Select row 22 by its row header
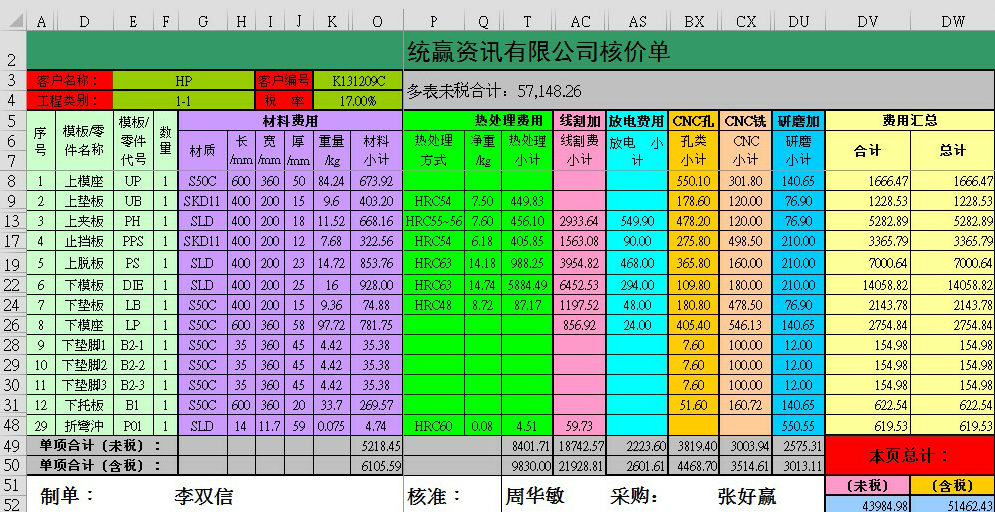This screenshot has width=995, height=512. pyautogui.click(x=13, y=285)
